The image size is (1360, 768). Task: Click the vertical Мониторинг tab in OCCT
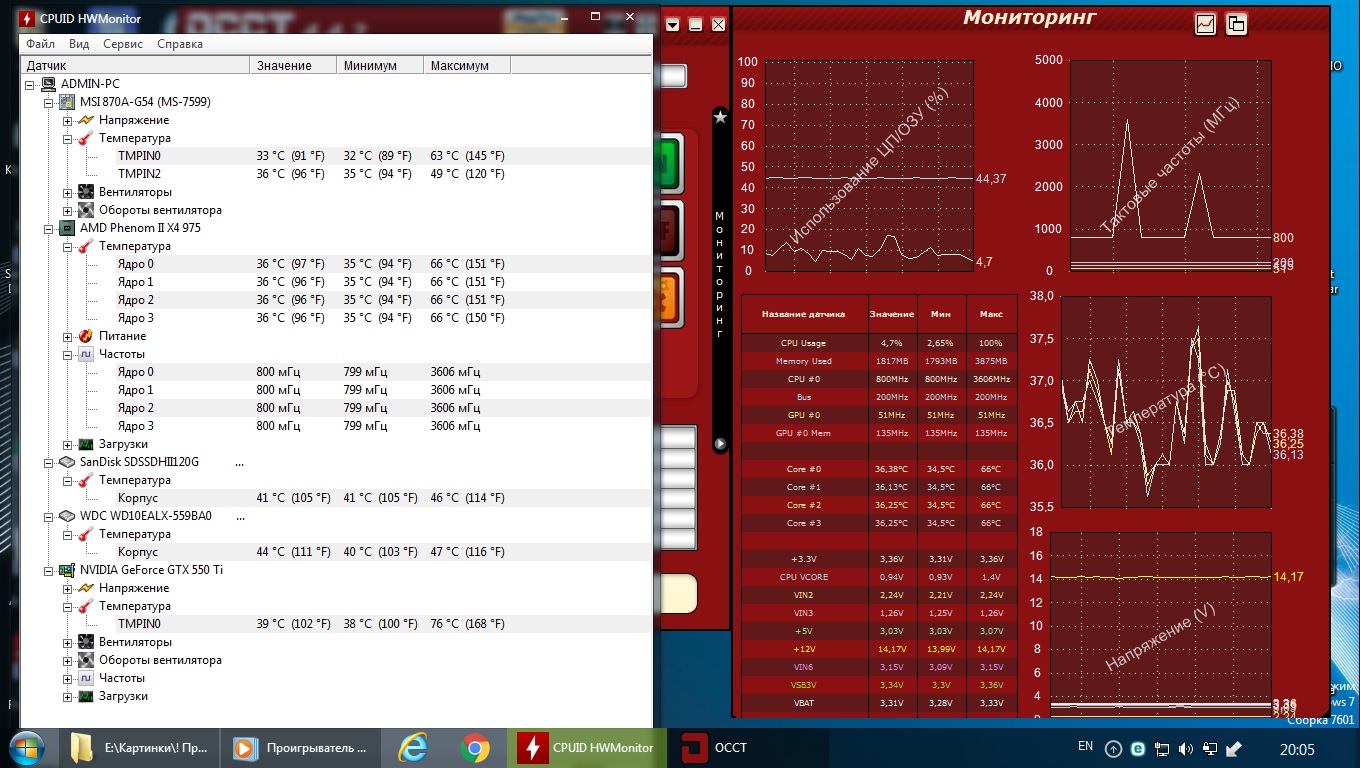click(x=720, y=275)
